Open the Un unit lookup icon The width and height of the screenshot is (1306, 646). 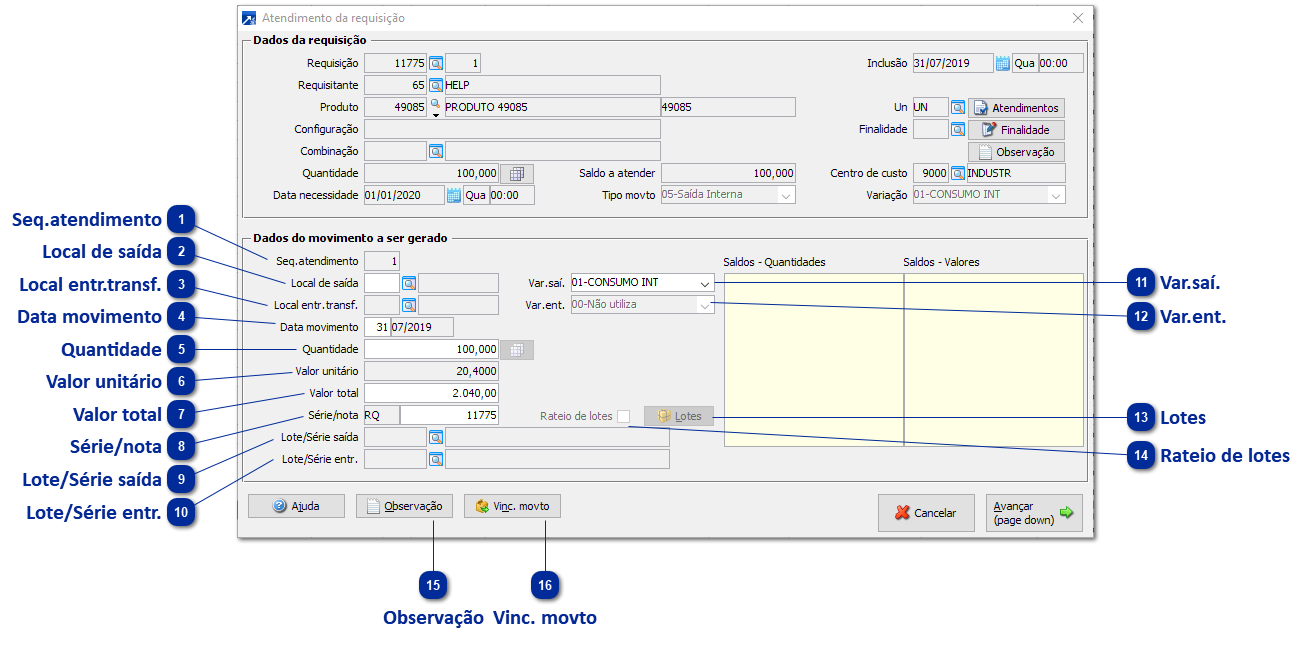(957, 107)
